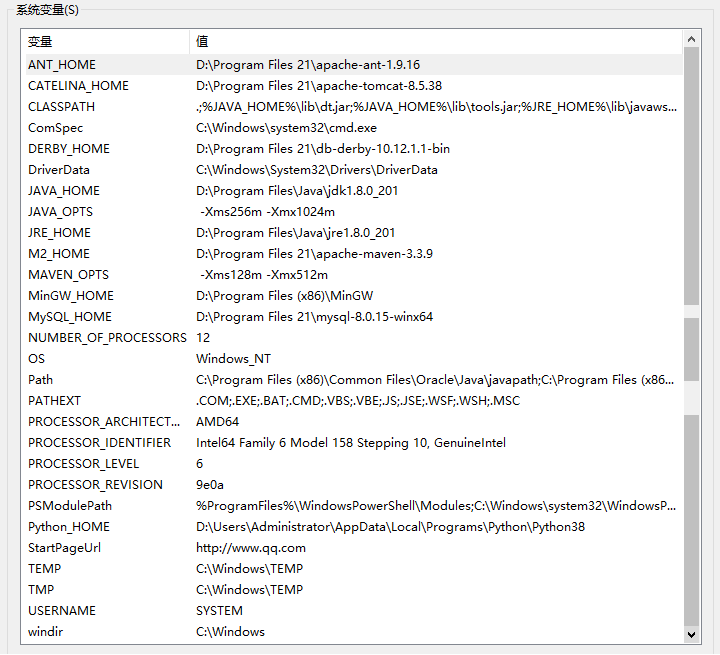Select the TEMP variable row
This screenshot has width=720, height=655.
(354, 569)
